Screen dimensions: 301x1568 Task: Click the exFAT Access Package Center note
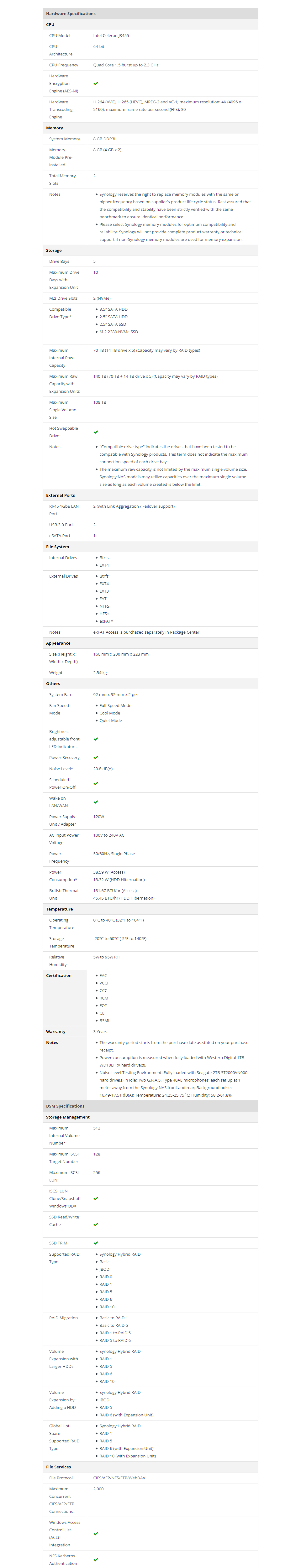147,632
